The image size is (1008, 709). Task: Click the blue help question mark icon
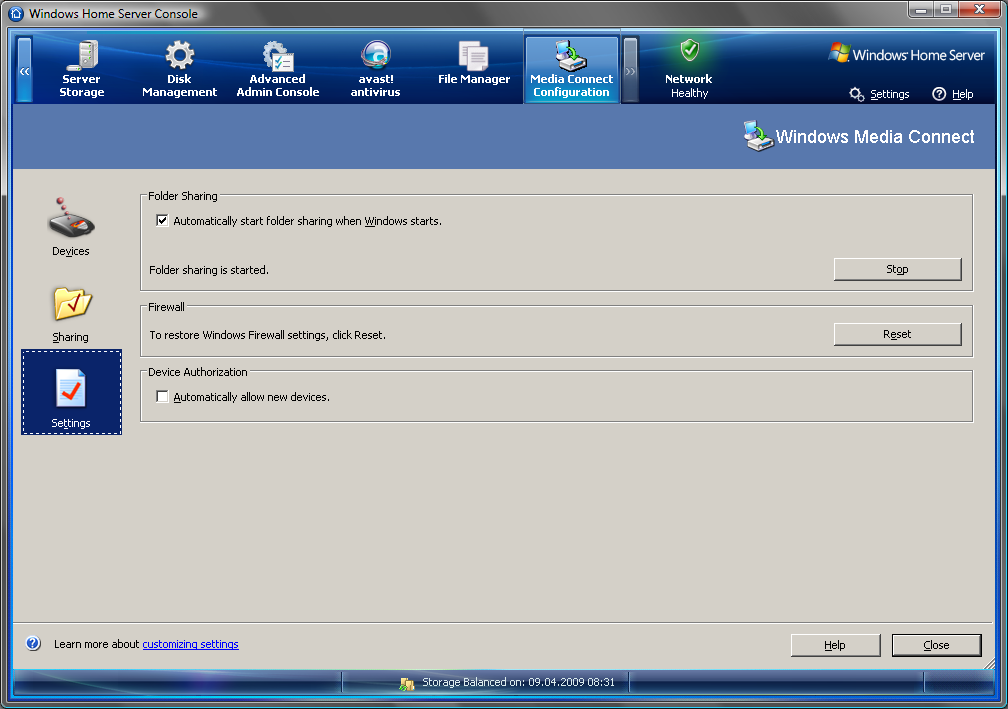coord(33,643)
